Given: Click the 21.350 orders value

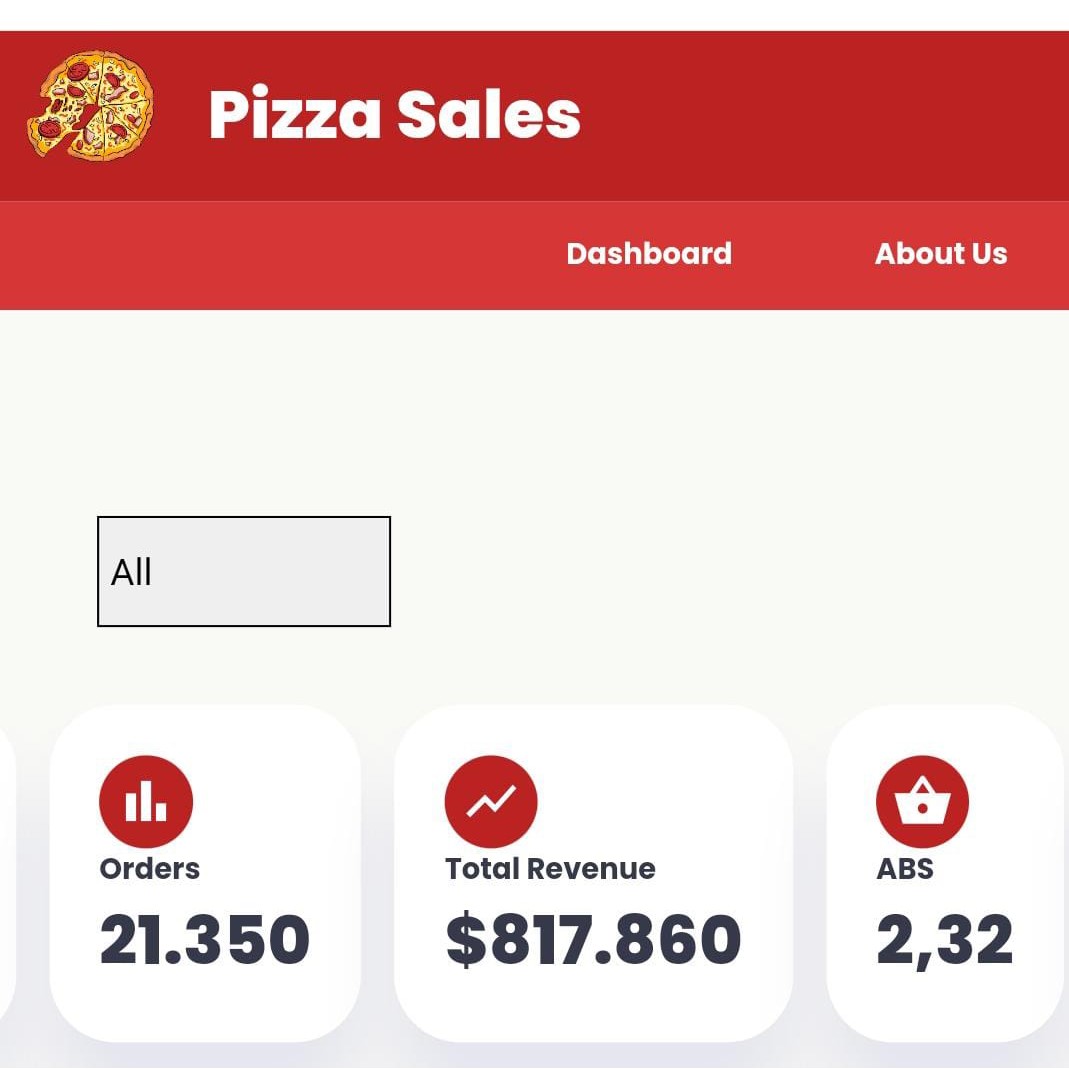Looking at the screenshot, I should point(205,940).
